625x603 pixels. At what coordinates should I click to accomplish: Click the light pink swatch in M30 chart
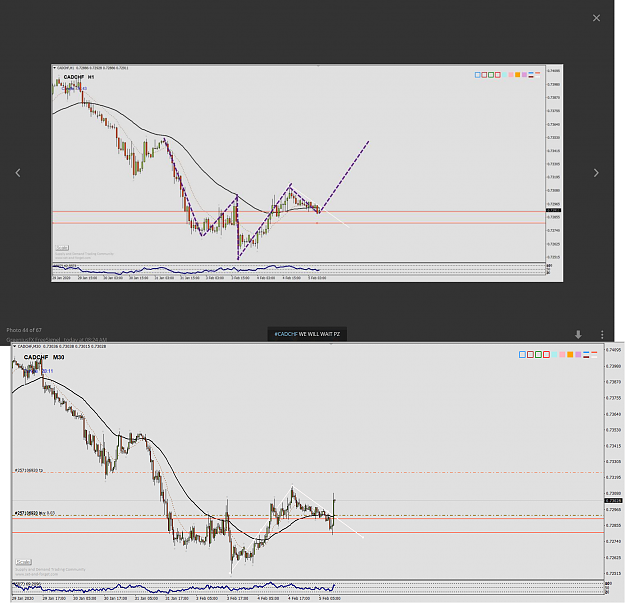tap(562, 354)
